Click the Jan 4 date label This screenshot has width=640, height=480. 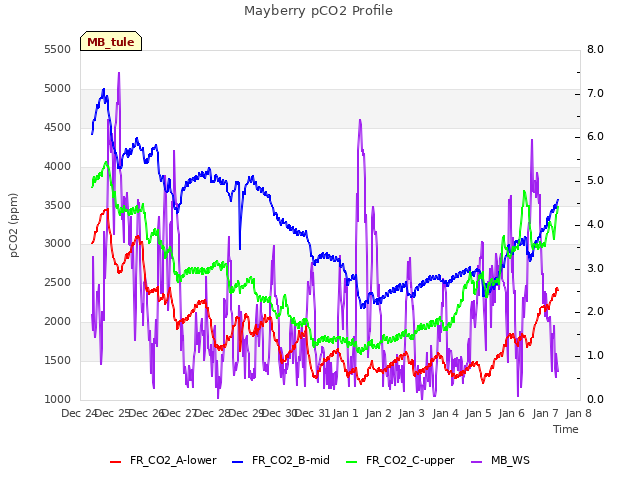(445, 413)
